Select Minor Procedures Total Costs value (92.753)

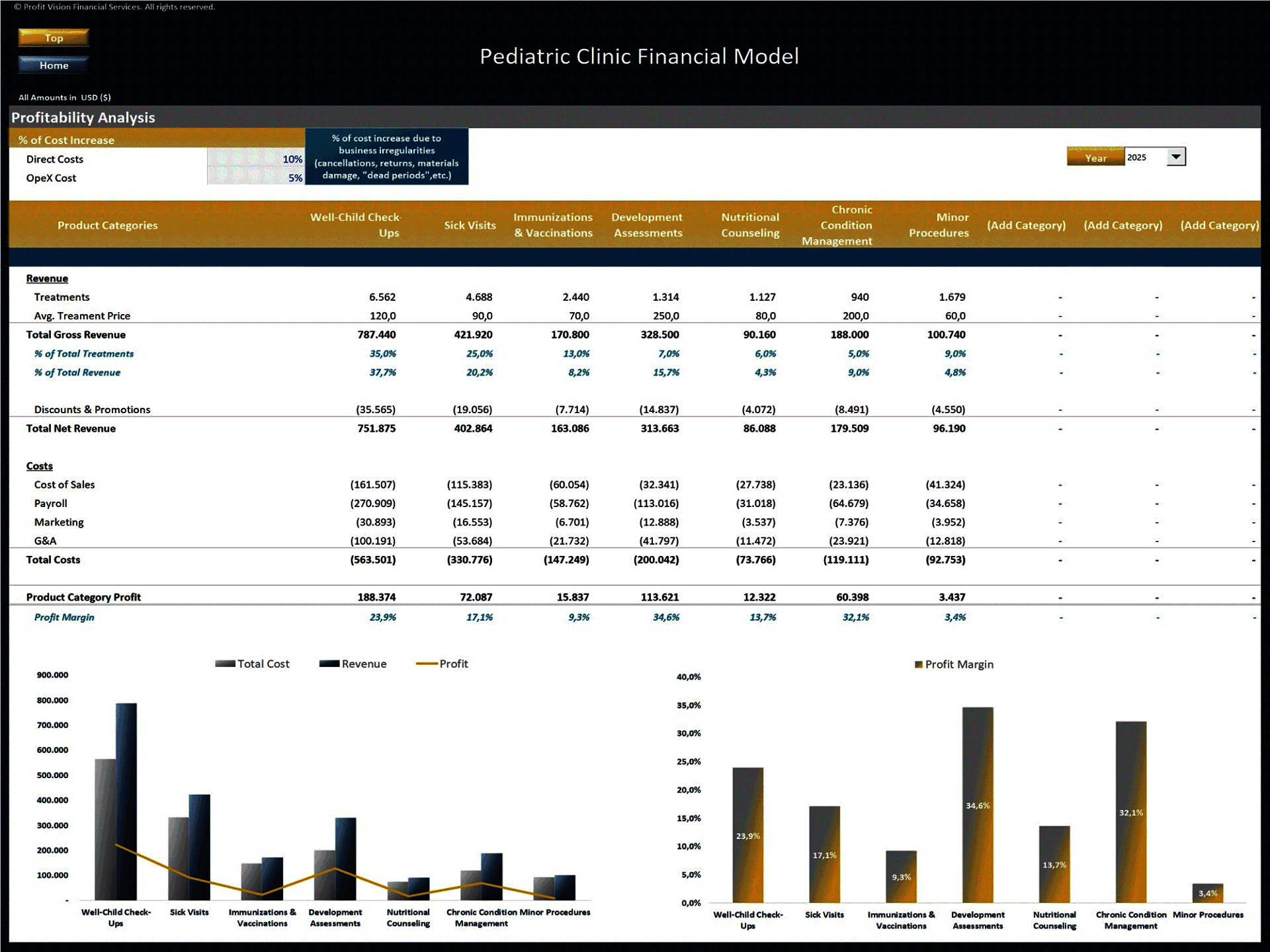click(x=945, y=559)
